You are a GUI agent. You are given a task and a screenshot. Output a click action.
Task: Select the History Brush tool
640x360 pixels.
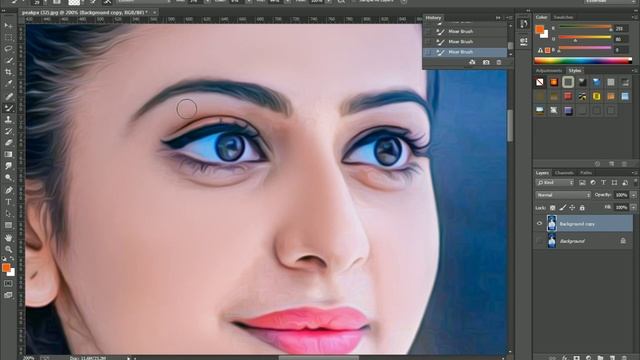(x=8, y=131)
